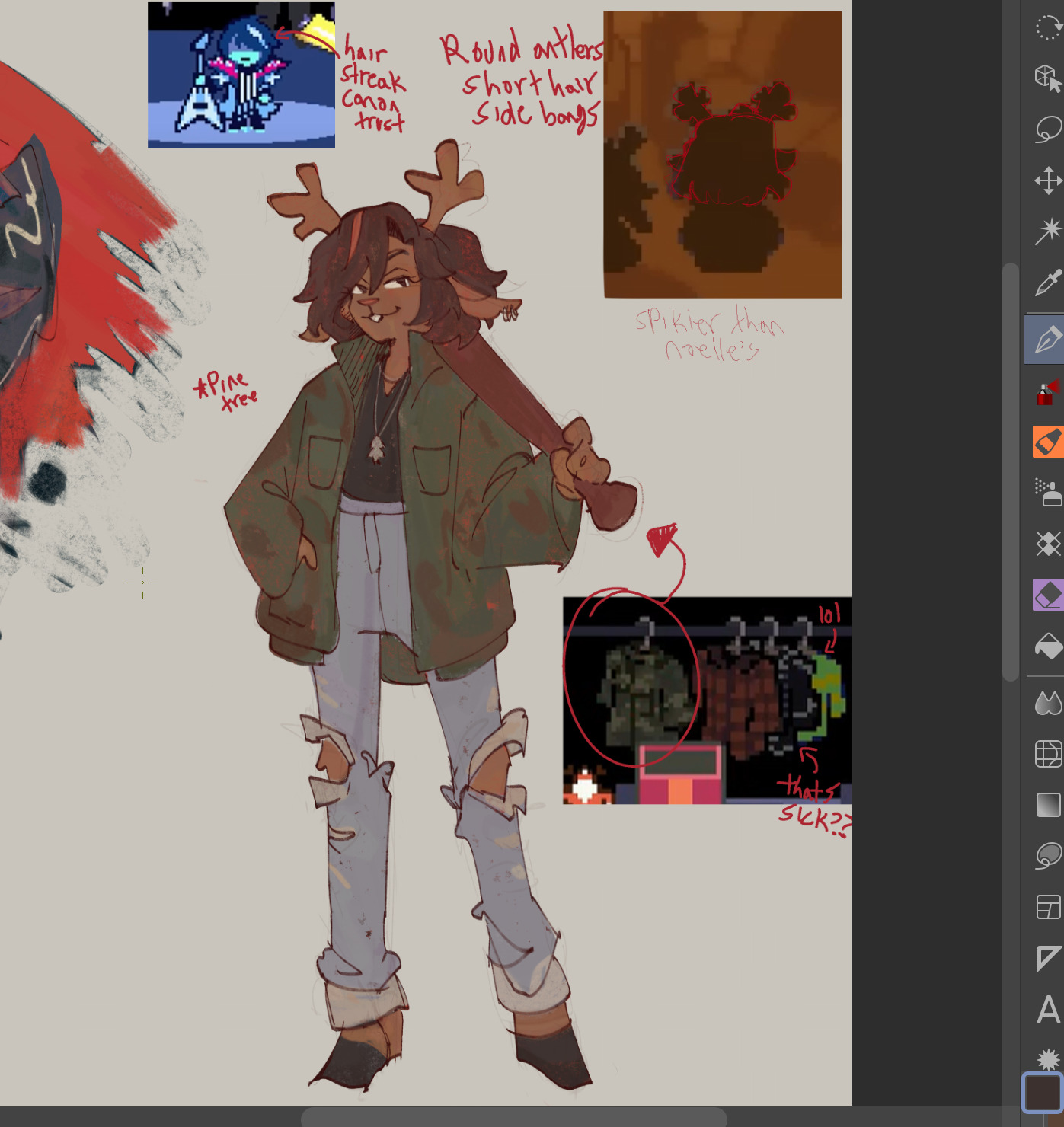Image resolution: width=1064 pixels, height=1127 pixels.
Task: Select the Gradient tool
Action: click(x=1048, y=805)
